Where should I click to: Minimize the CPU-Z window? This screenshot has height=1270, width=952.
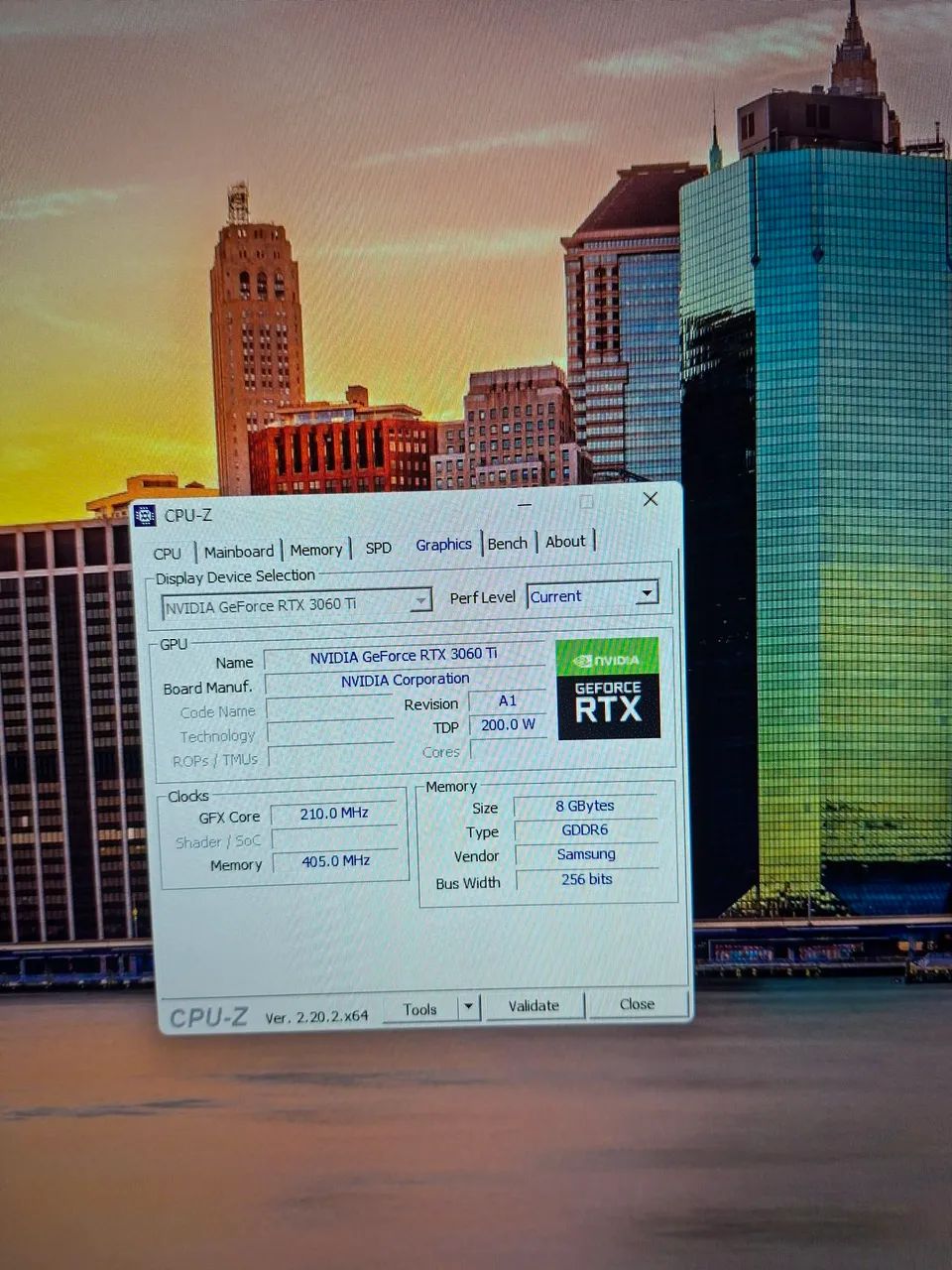tap(524, 505)
